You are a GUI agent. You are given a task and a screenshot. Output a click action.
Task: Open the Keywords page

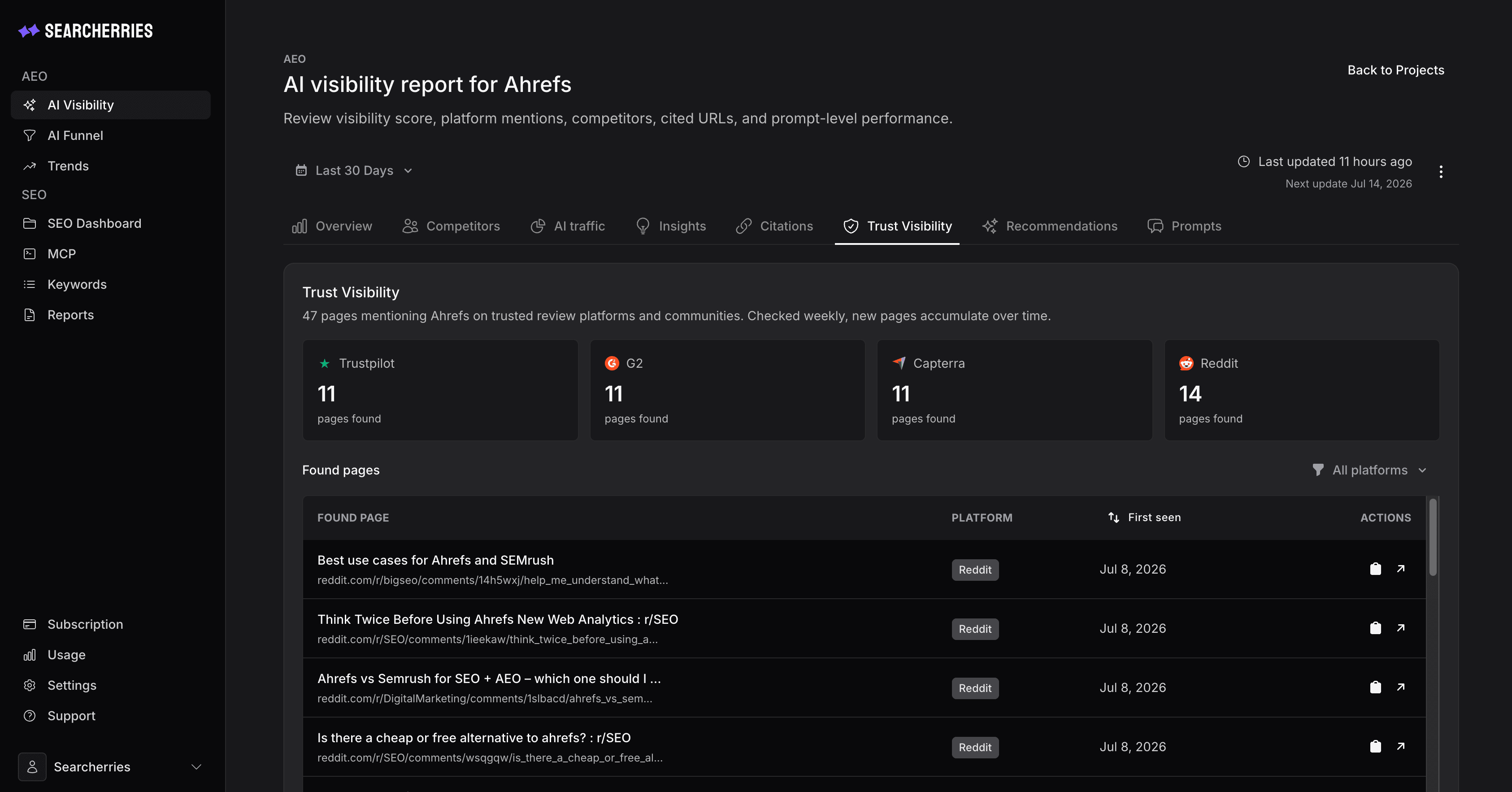click(110, 285)
